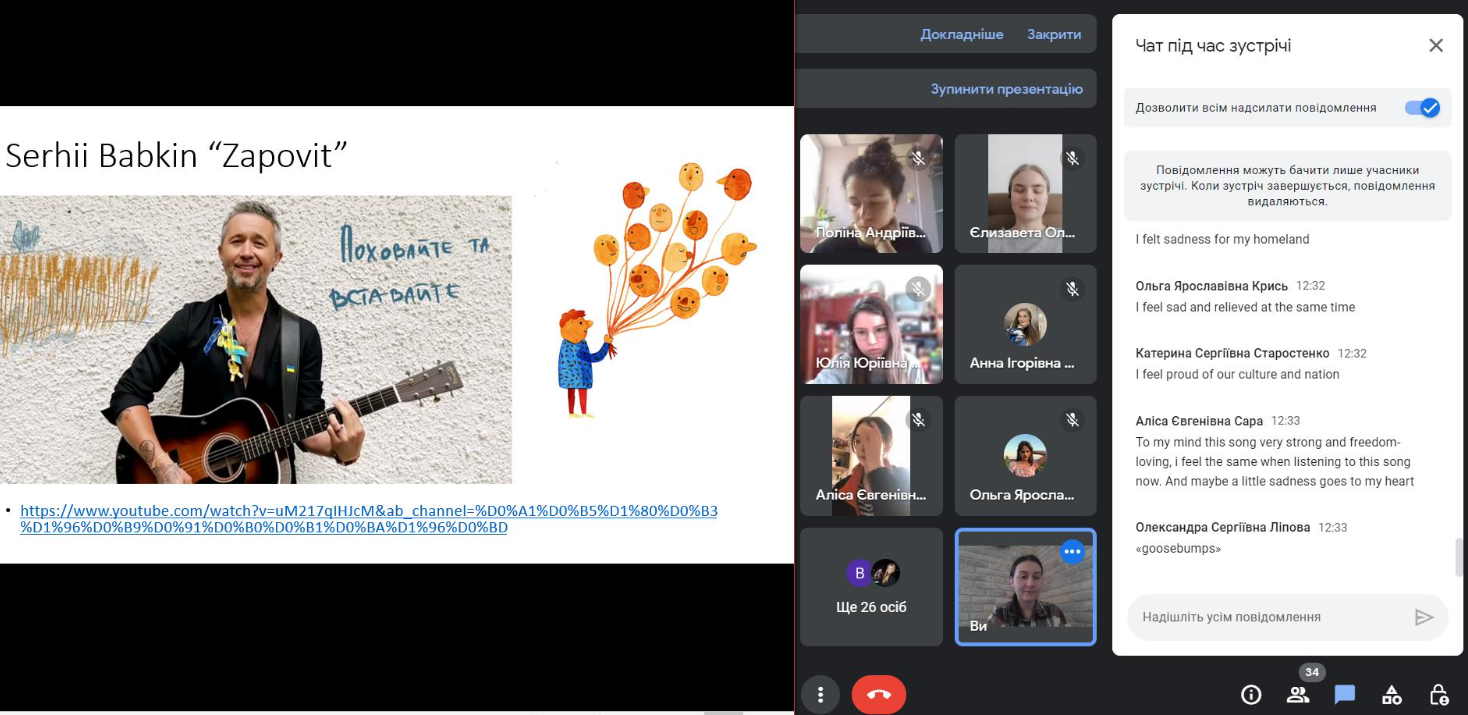Screen dimensions: 1468x715
Task: Click the send message arrow icon
Action: point(1424,617)
